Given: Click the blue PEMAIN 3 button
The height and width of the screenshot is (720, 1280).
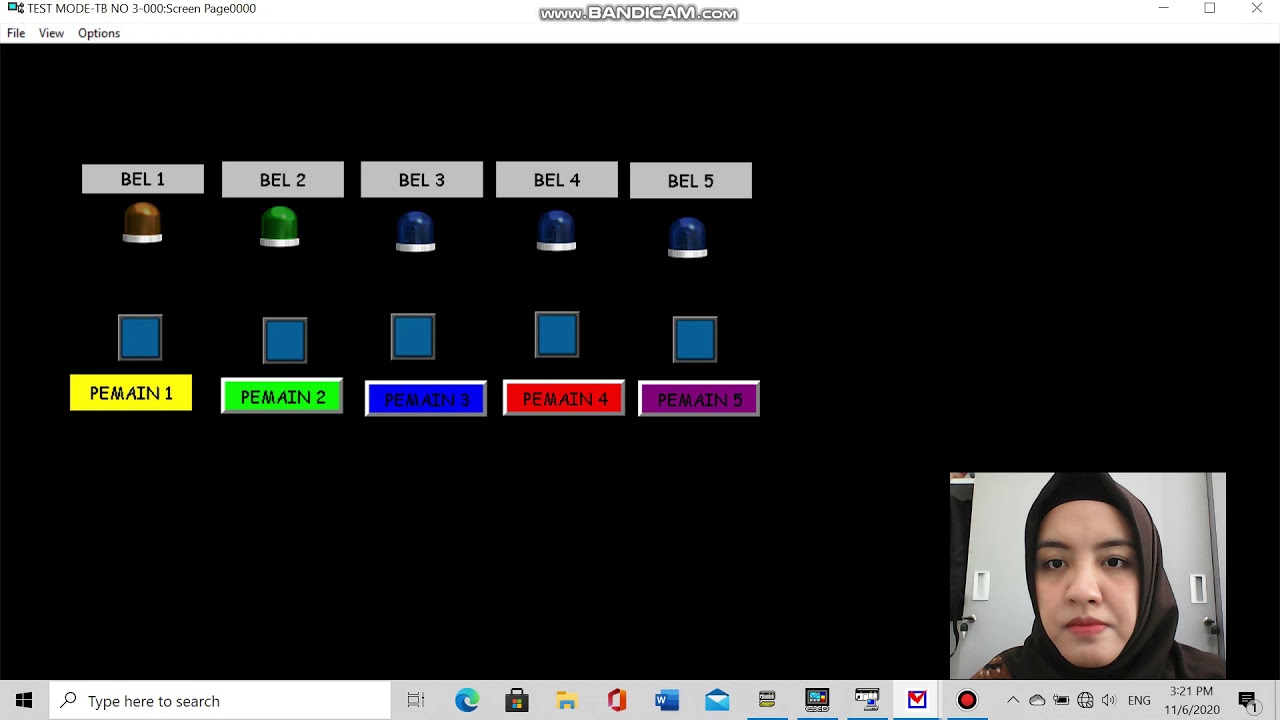Looking at the screenshot, I should [426, 399].
